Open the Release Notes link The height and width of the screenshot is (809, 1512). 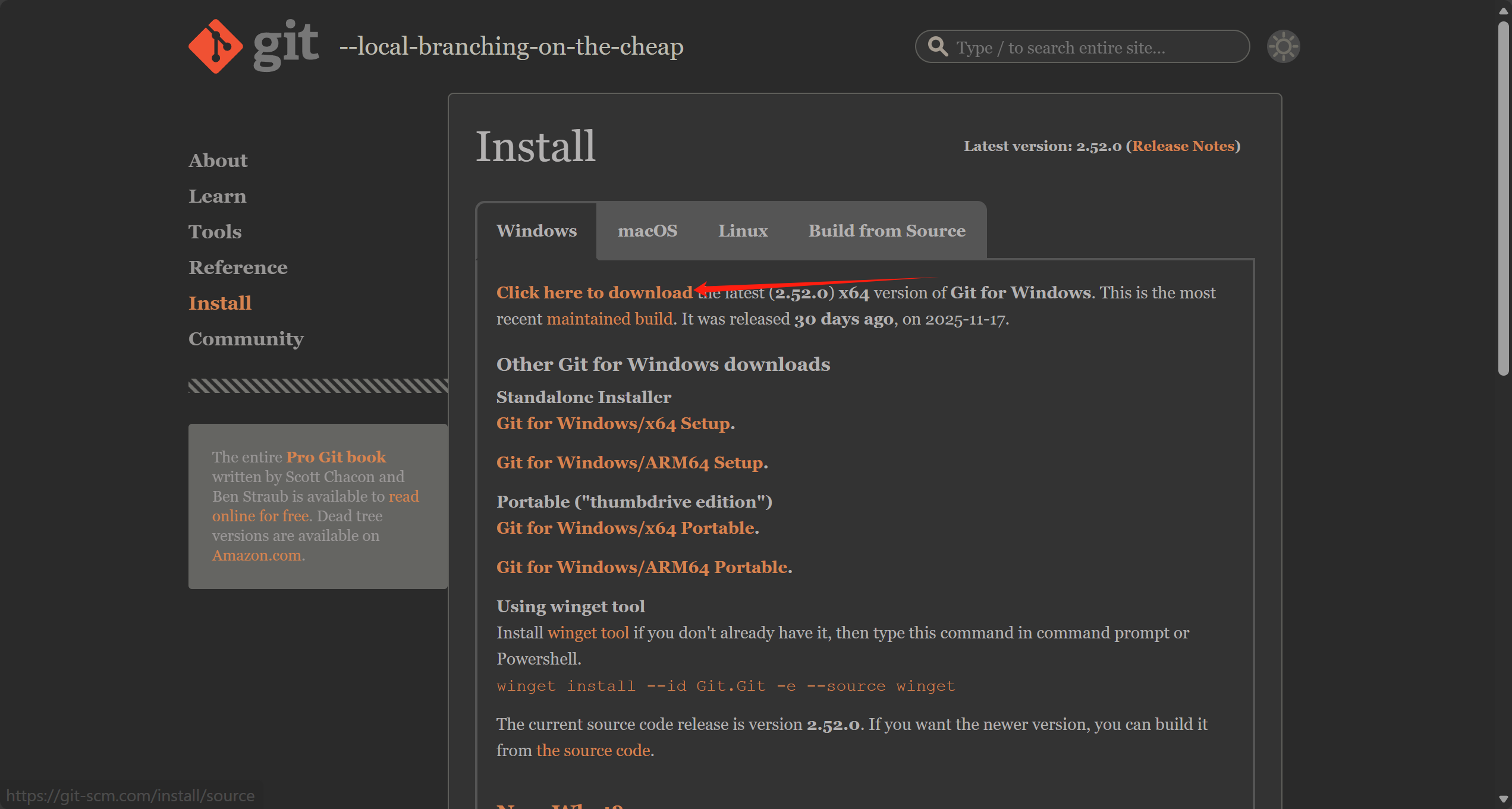point(1183,146)
